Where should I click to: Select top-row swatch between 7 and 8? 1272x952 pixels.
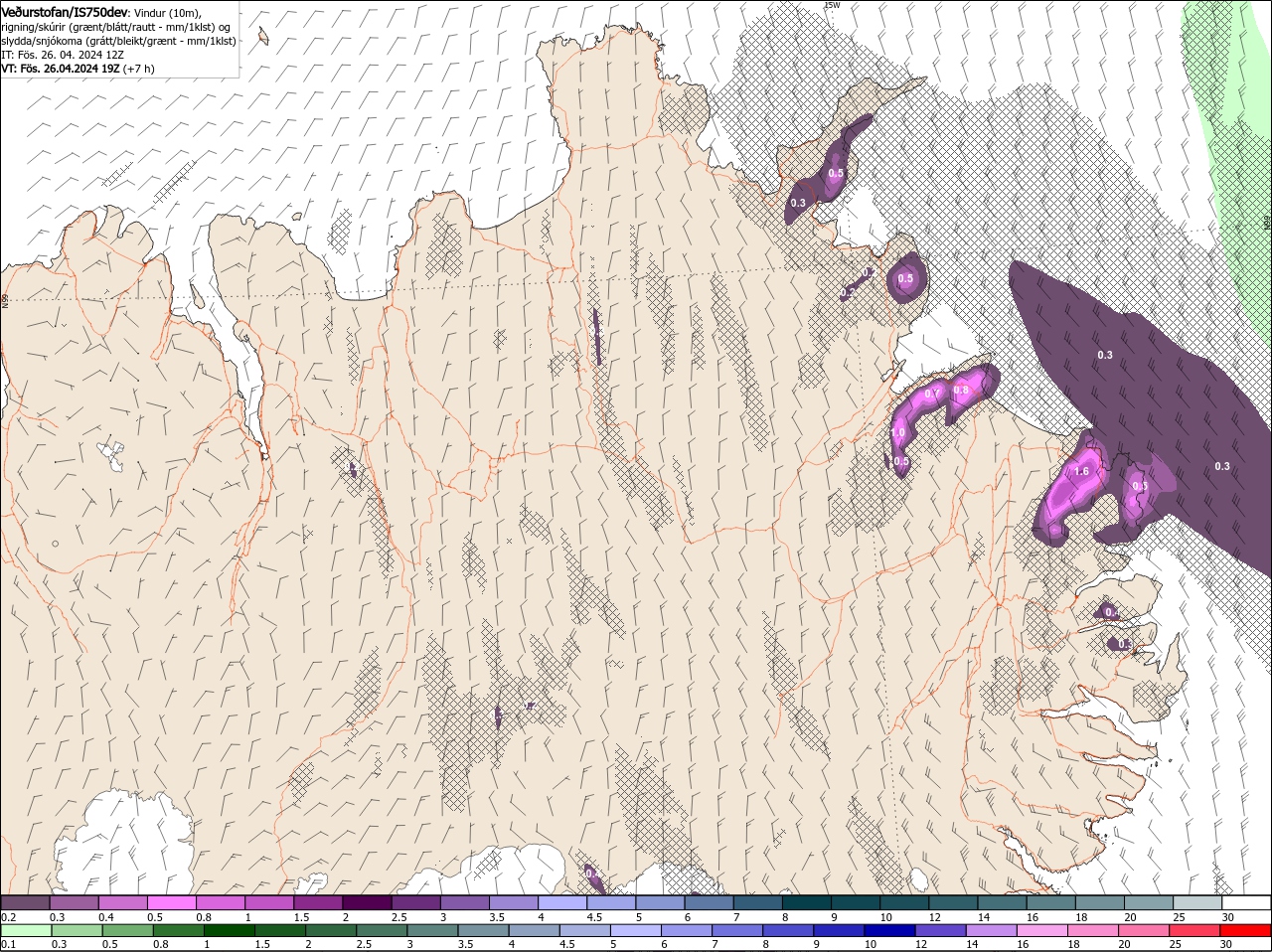tap(757, 902)
